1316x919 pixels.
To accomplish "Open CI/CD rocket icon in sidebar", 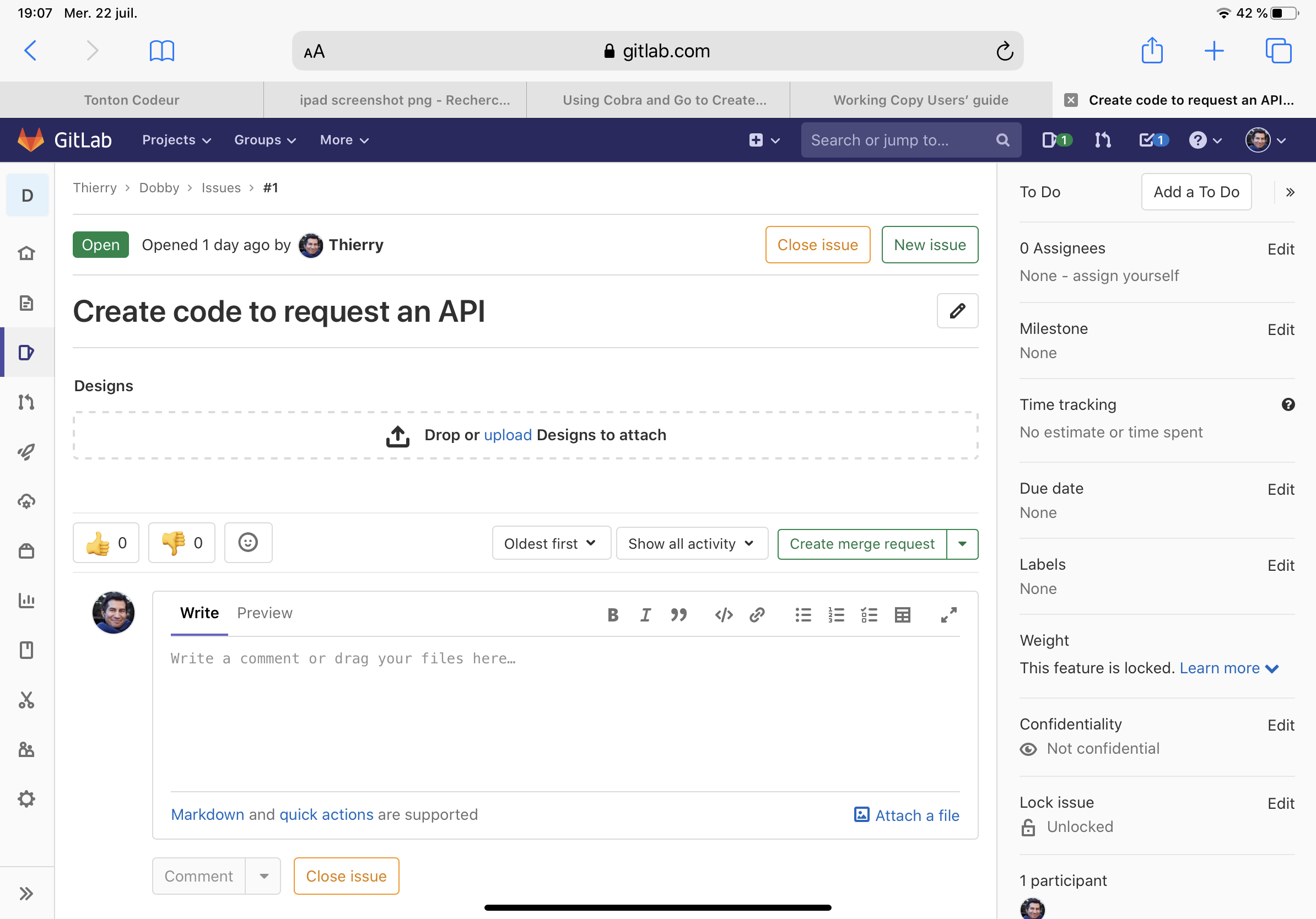I will pos(26,452).
